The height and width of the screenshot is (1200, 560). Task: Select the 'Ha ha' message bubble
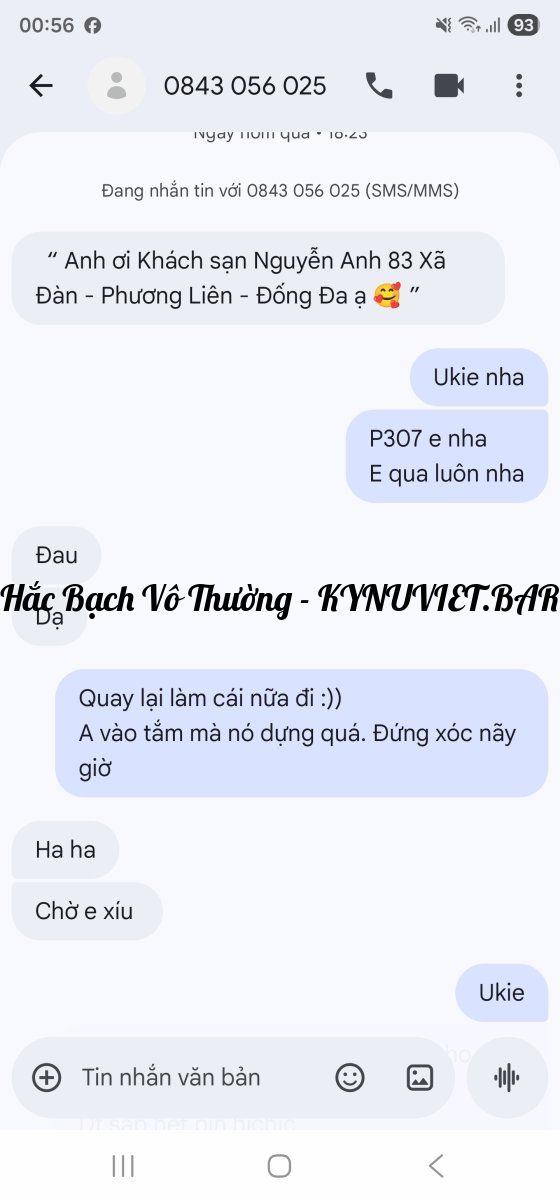pos(65,850)
